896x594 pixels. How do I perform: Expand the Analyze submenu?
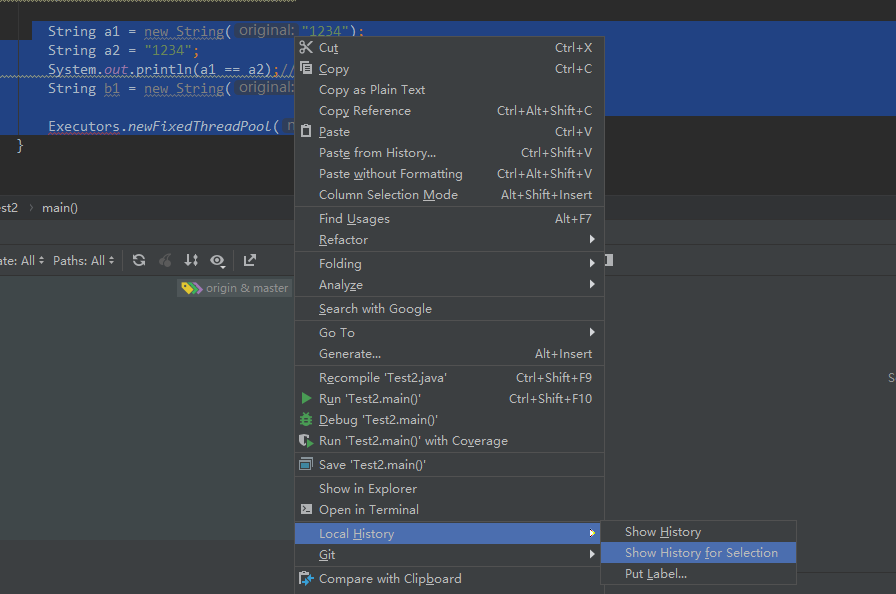pyautogui.click(x=449, y=284)
